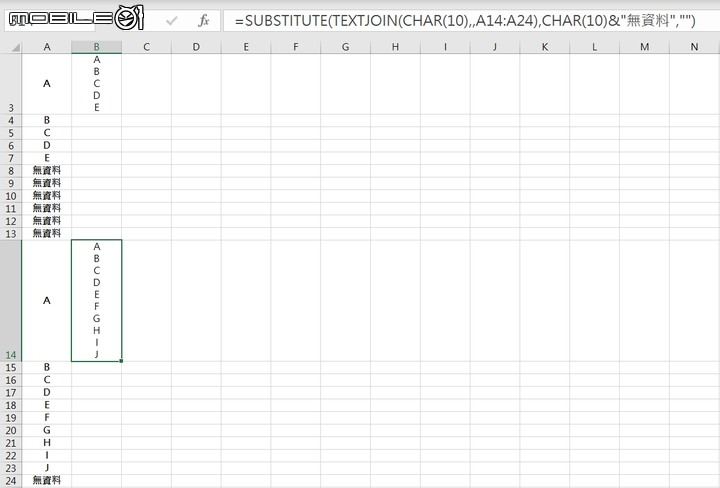720x488 pixels.
Task: Select column M header
Action: coord(644,47)
